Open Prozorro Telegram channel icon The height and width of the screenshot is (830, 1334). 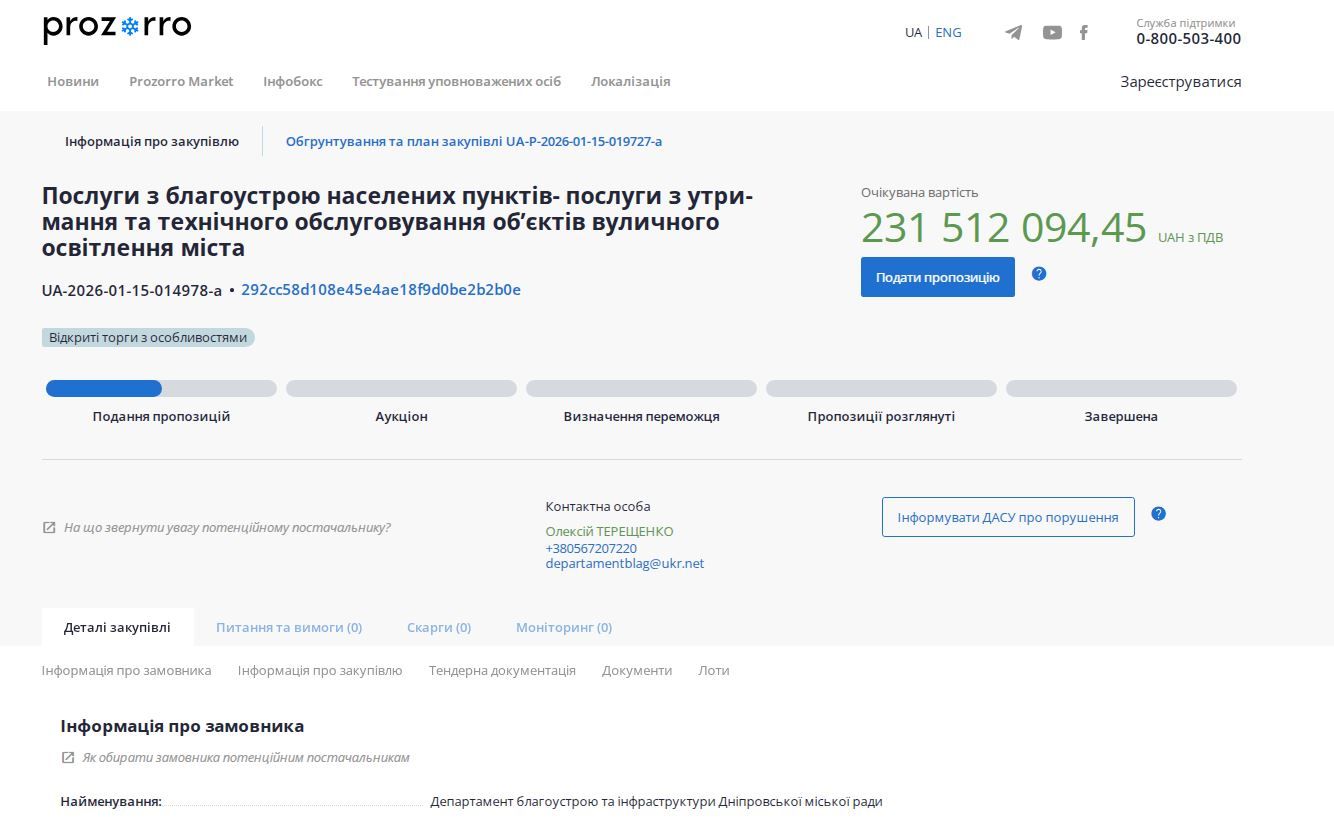coord(1013,32)
